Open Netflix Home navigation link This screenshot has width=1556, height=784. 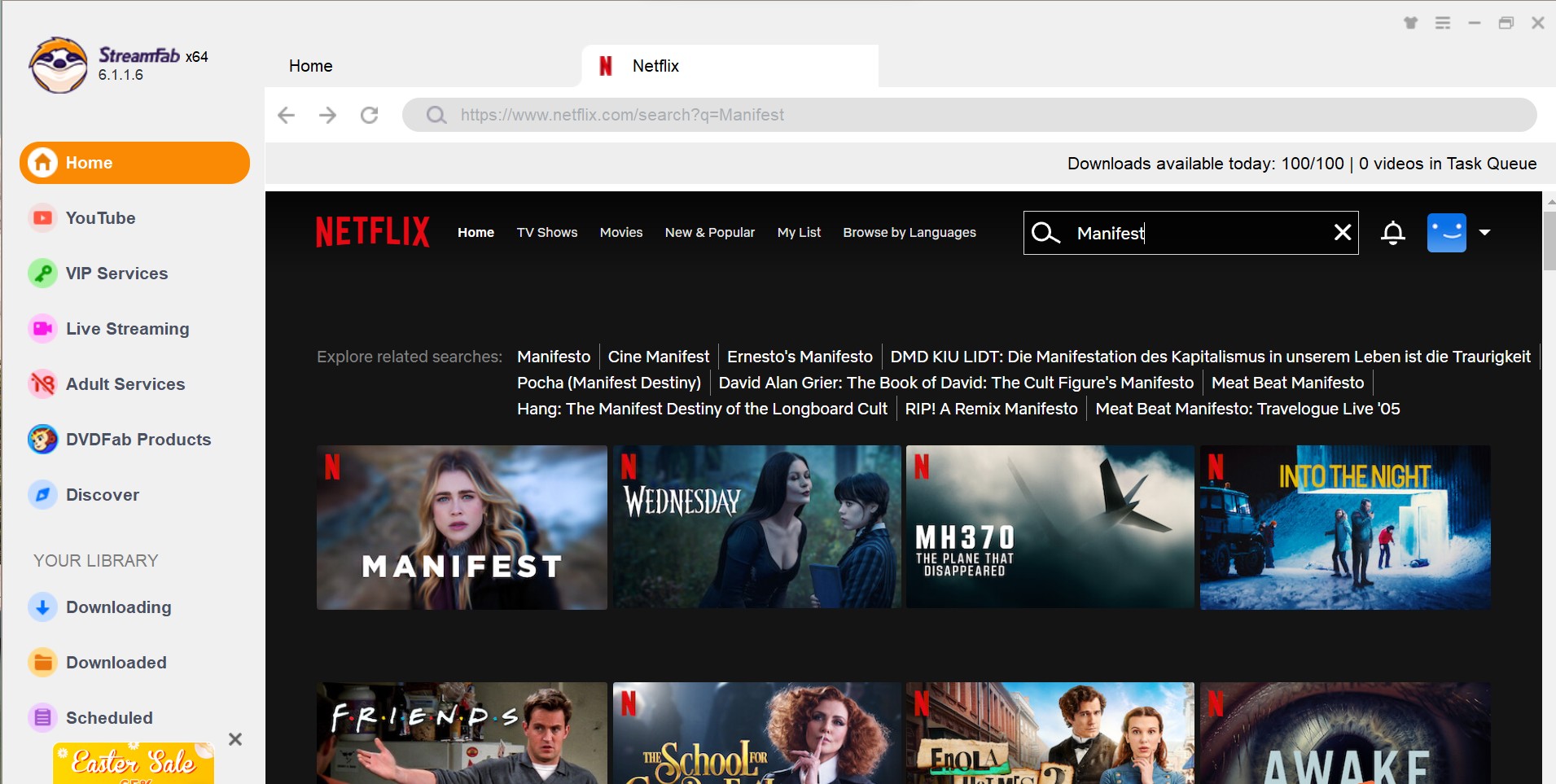pyautogui.click(x=476, y=233)
